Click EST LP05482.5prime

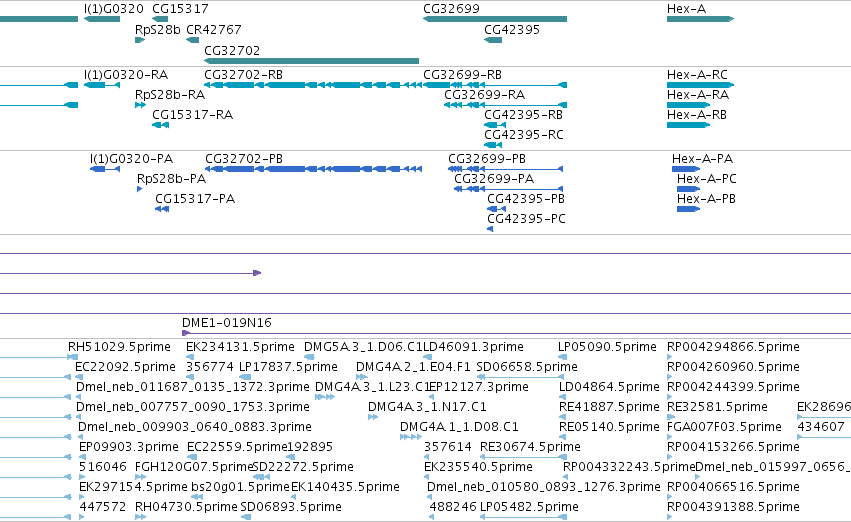pos(529,507)
